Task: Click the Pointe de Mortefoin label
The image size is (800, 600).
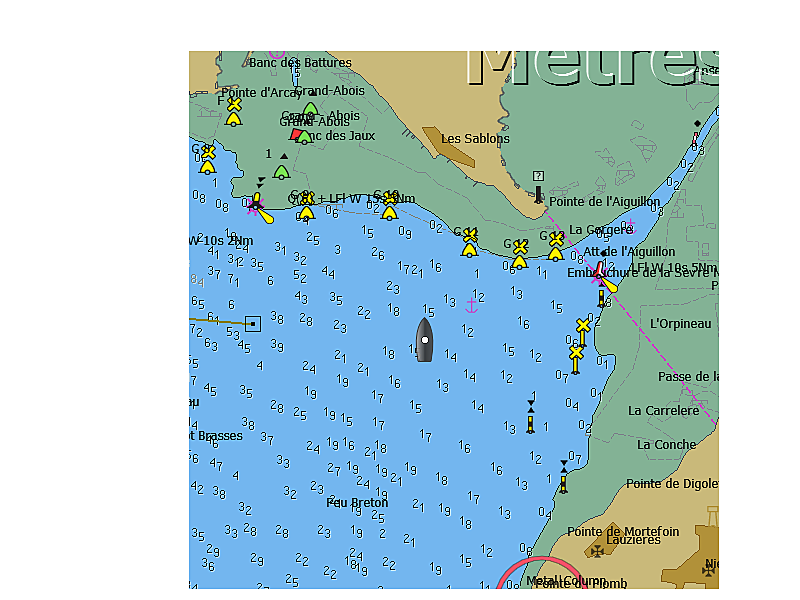Action: pos(623,532)
